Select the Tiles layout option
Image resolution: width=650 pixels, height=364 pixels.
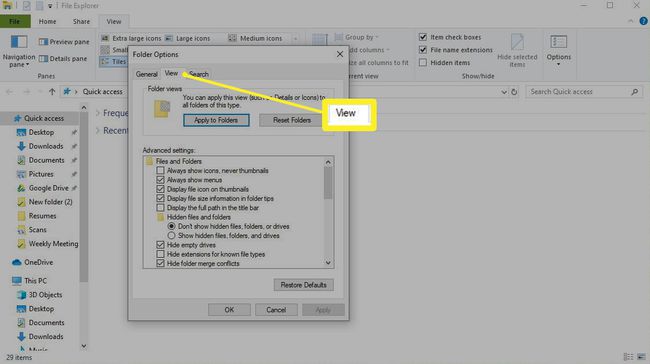tap(114, 61)
